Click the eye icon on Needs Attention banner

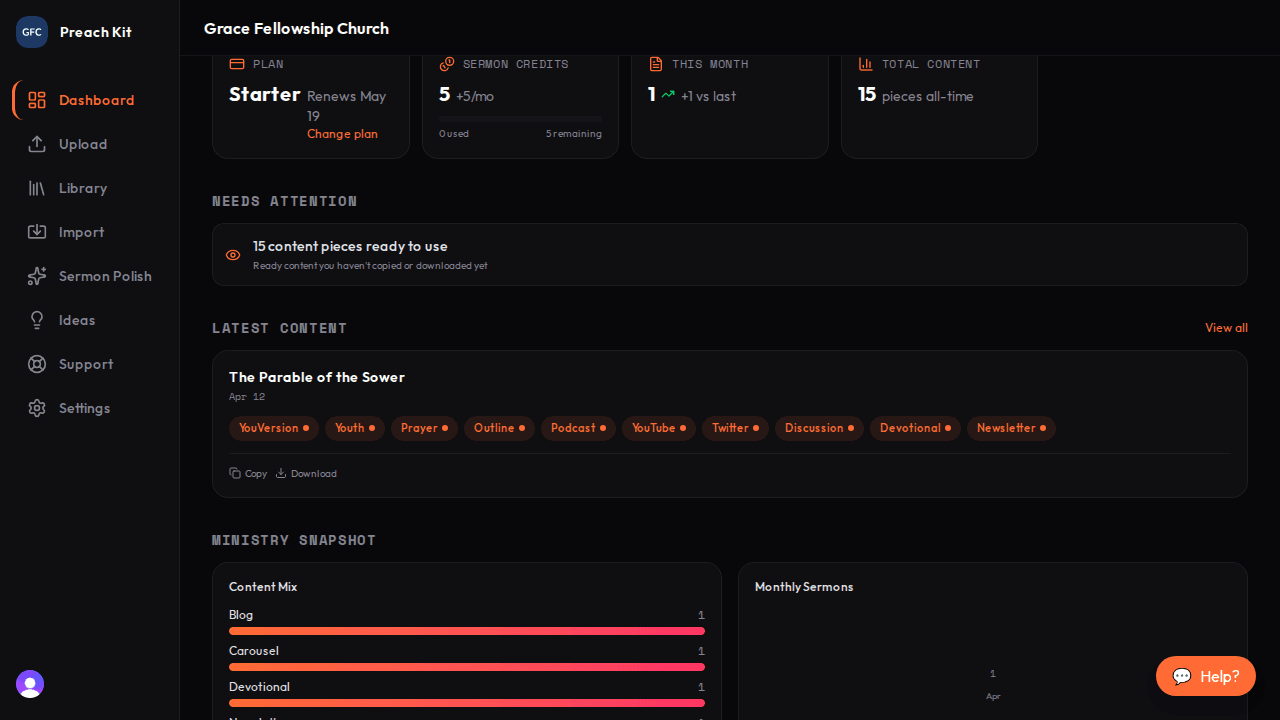232,255
